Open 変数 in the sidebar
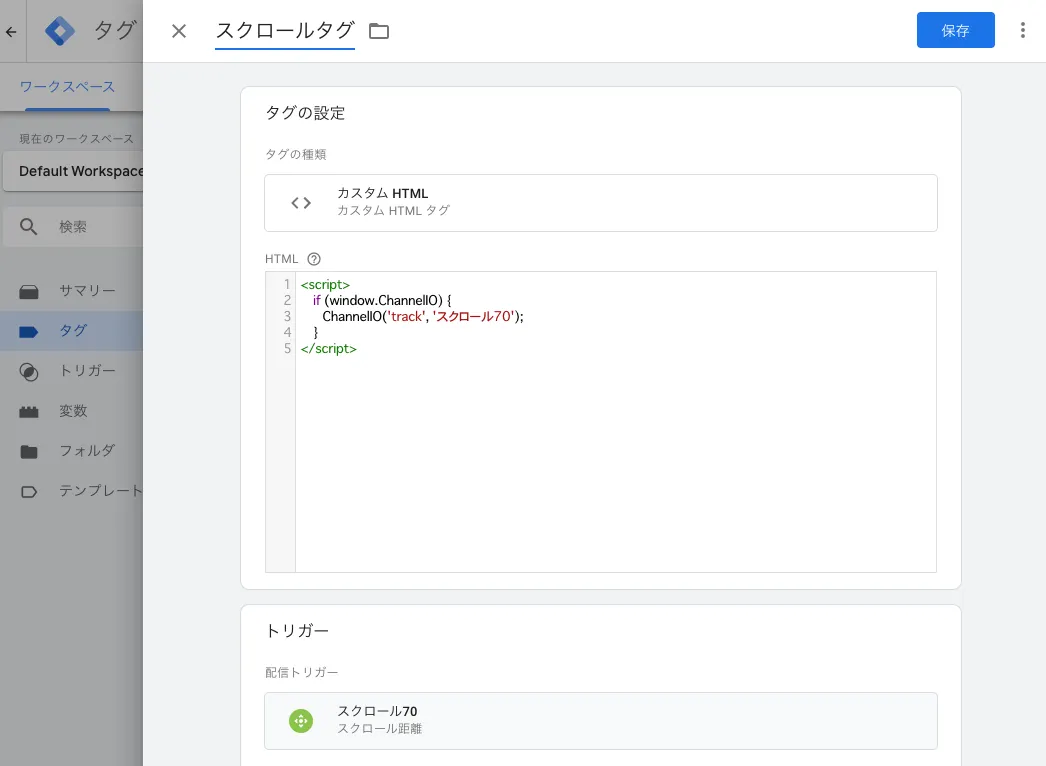The width and height of the screenshot is (1046, 766). click(73, 411)
